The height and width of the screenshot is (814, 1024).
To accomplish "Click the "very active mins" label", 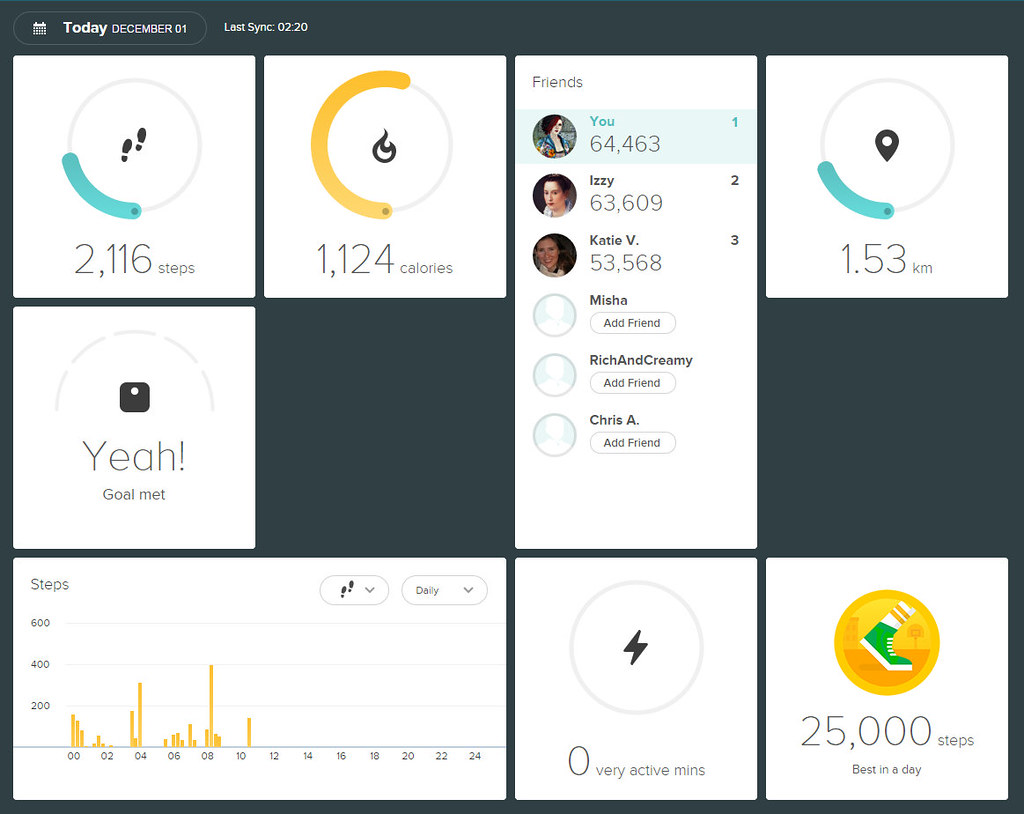I will point(650,771).
